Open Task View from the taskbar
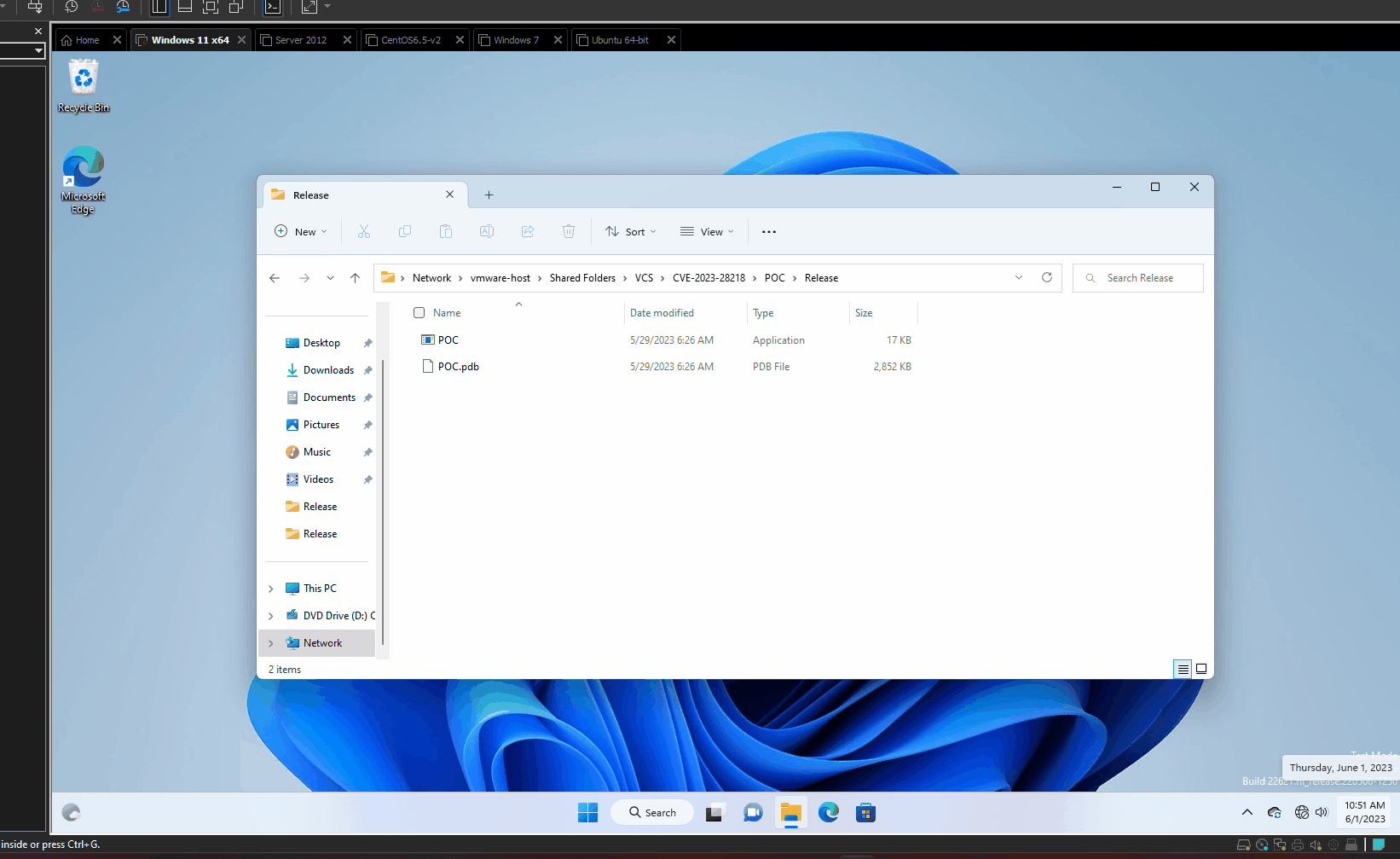This screenshot has height=859, width=1400. [x=714, y=812]
